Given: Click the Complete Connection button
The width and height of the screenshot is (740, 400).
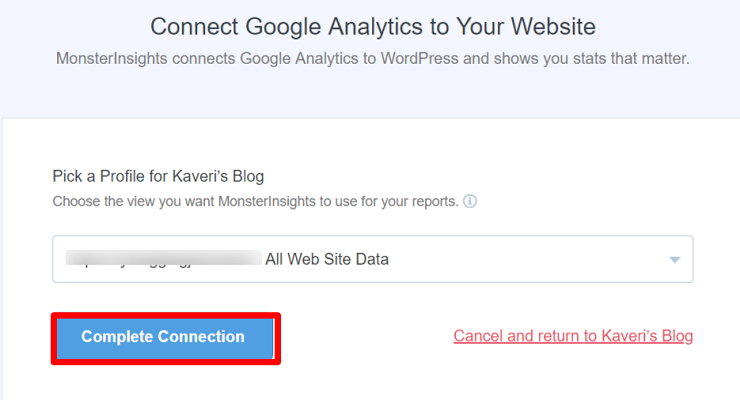Looking at the screenshot, I should click(165, 338).
